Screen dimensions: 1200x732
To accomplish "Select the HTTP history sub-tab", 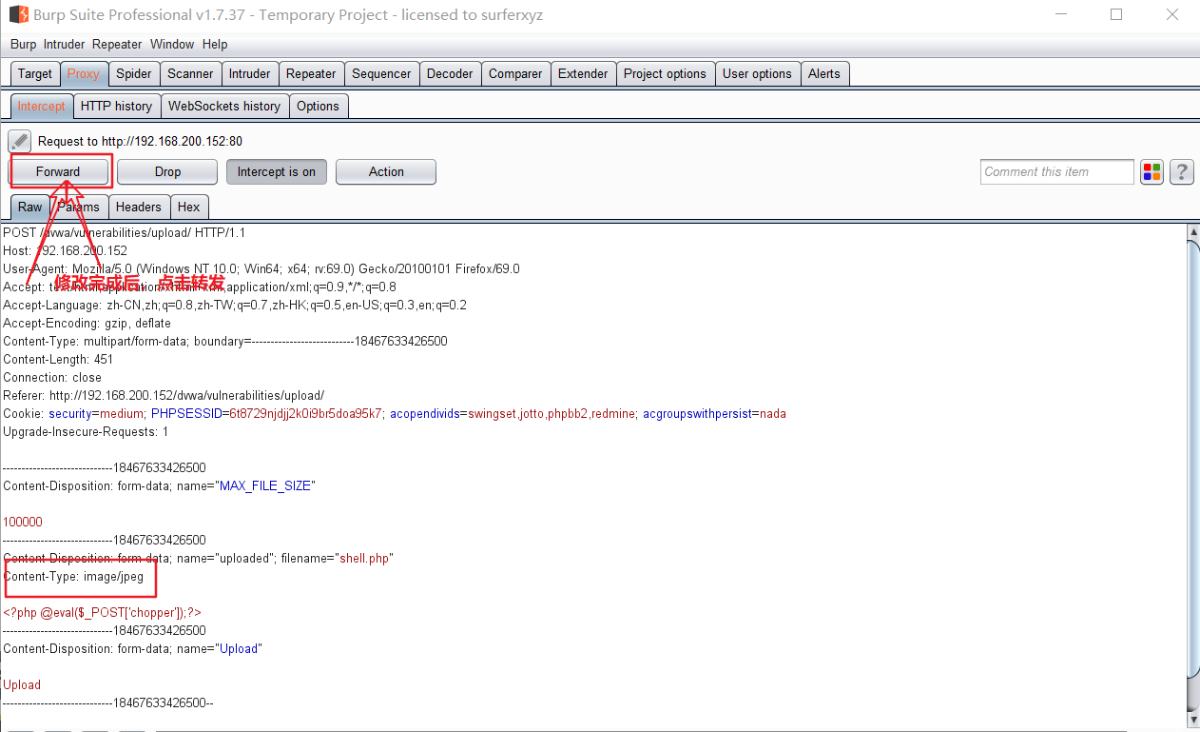I will (x=116, y=106).
